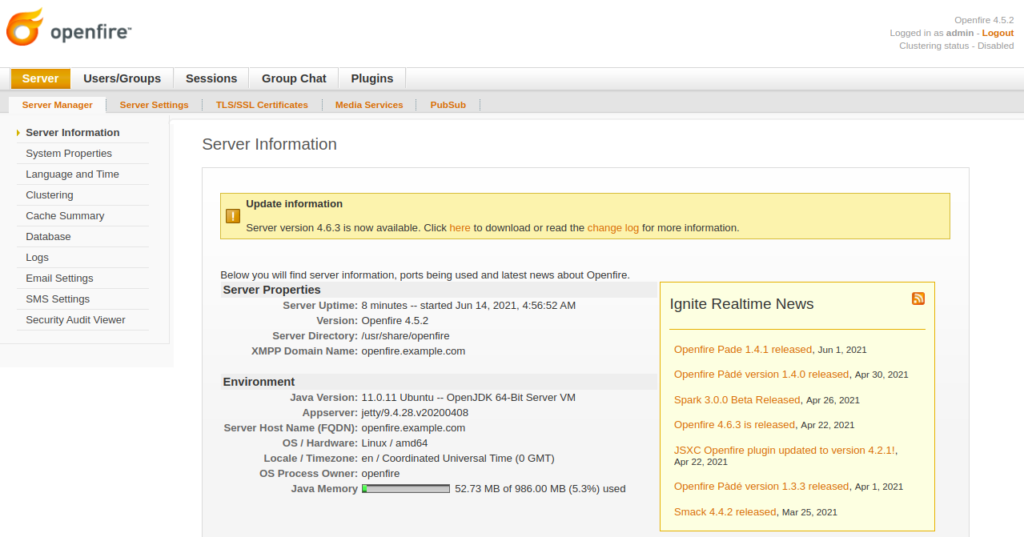Viewport: 1024px width, 537px height.
Task: Click the update warning exclamation icon
Action: (x=232, y=216)
